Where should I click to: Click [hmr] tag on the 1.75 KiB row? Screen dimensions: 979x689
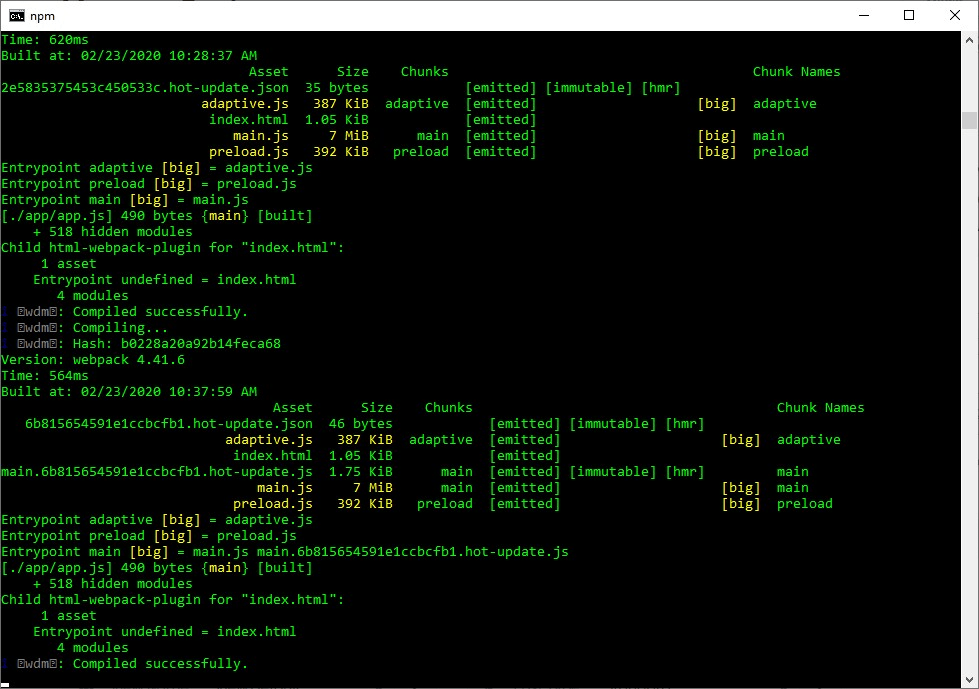685,471
